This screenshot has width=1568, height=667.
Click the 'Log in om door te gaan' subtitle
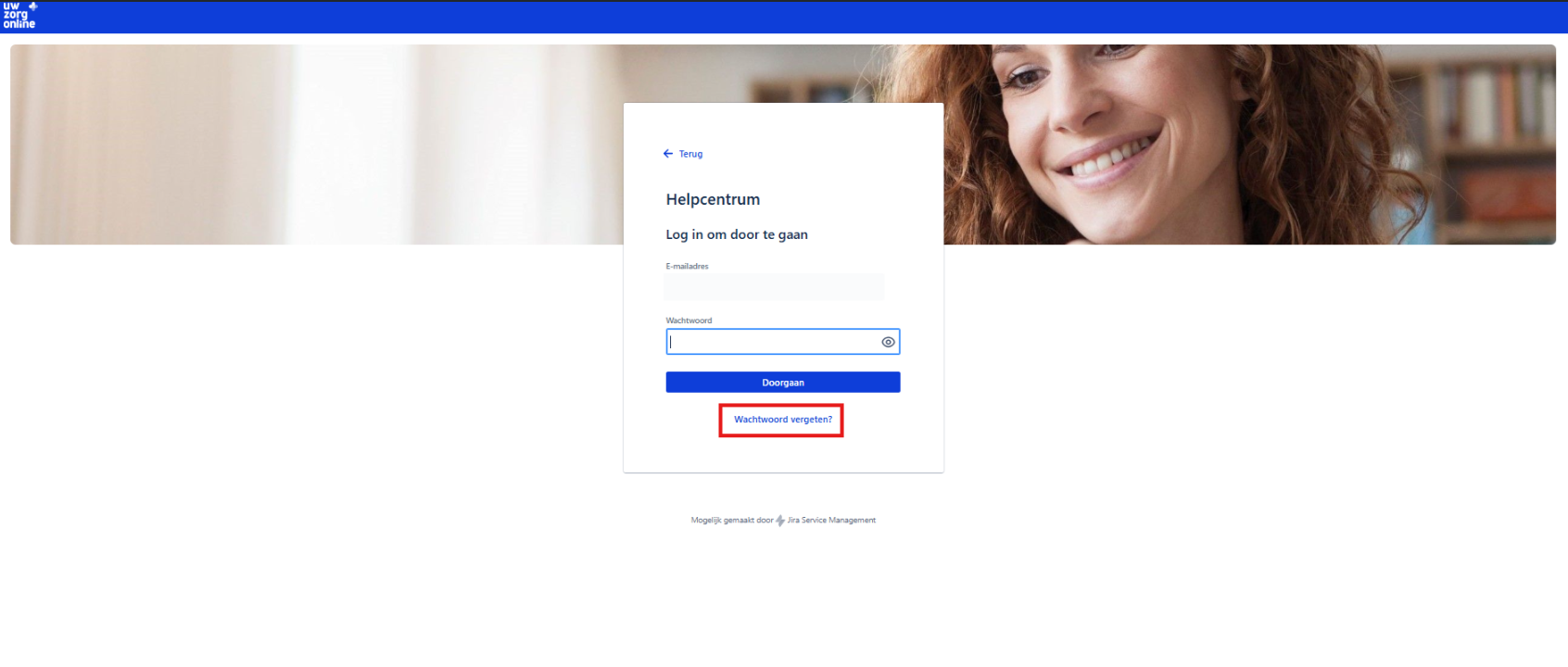click(x=736, y=235)
